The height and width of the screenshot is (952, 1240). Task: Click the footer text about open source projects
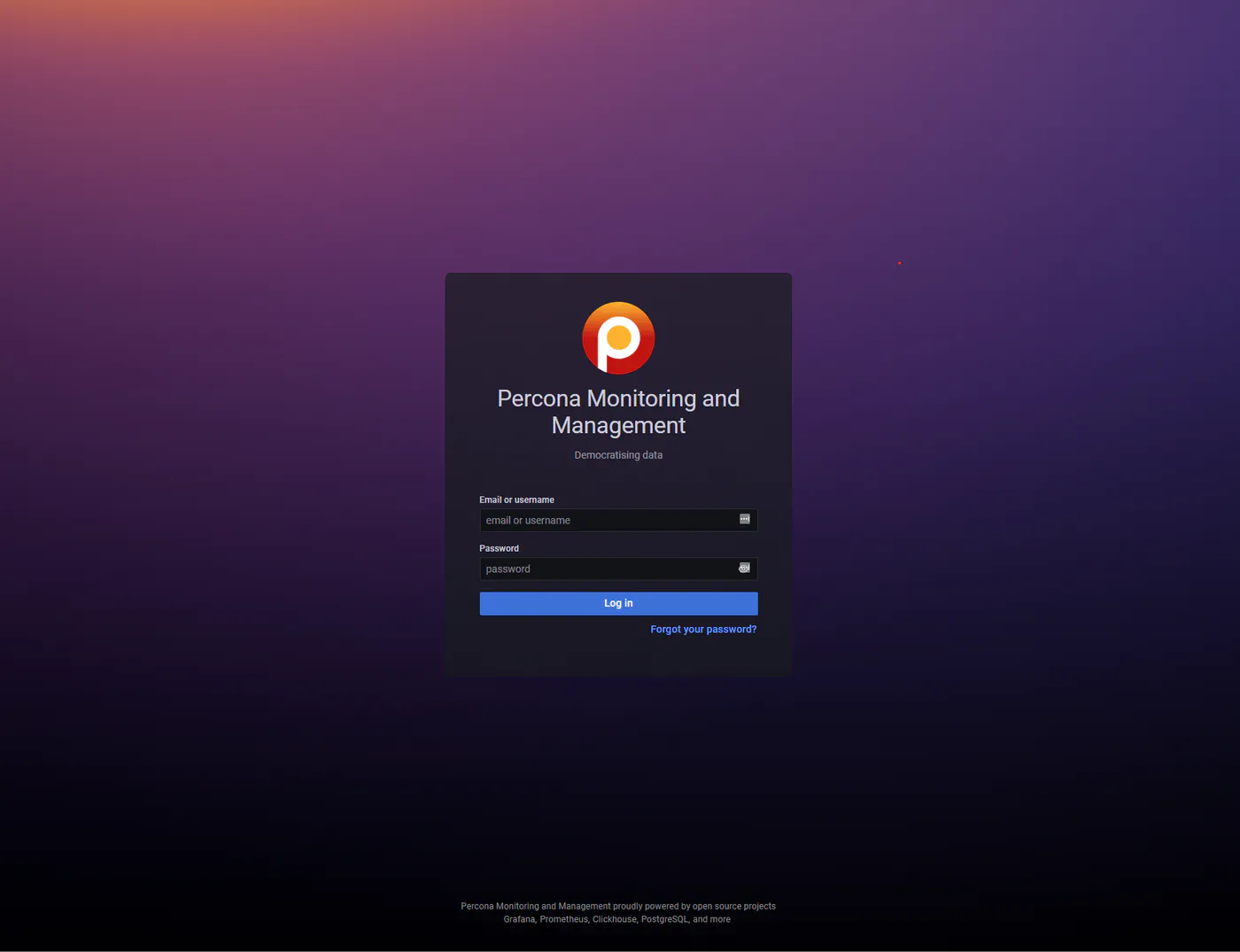point(618,906)
